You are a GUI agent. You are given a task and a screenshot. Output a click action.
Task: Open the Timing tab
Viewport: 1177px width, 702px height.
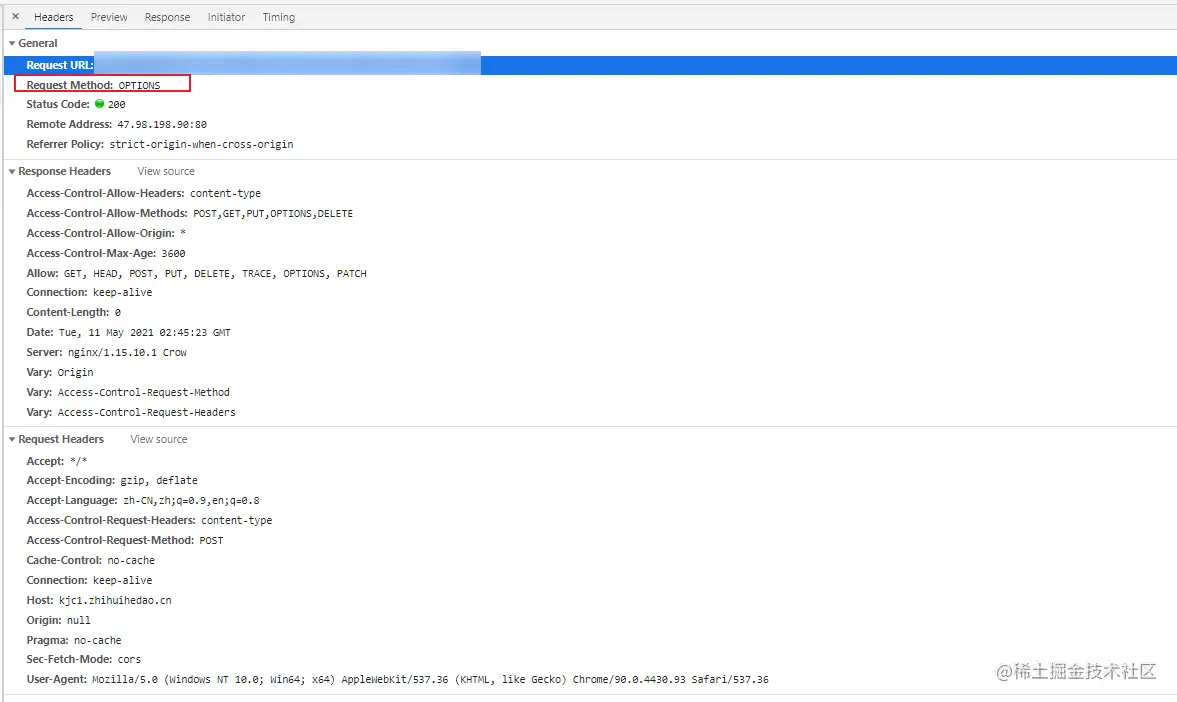[278, 17]
